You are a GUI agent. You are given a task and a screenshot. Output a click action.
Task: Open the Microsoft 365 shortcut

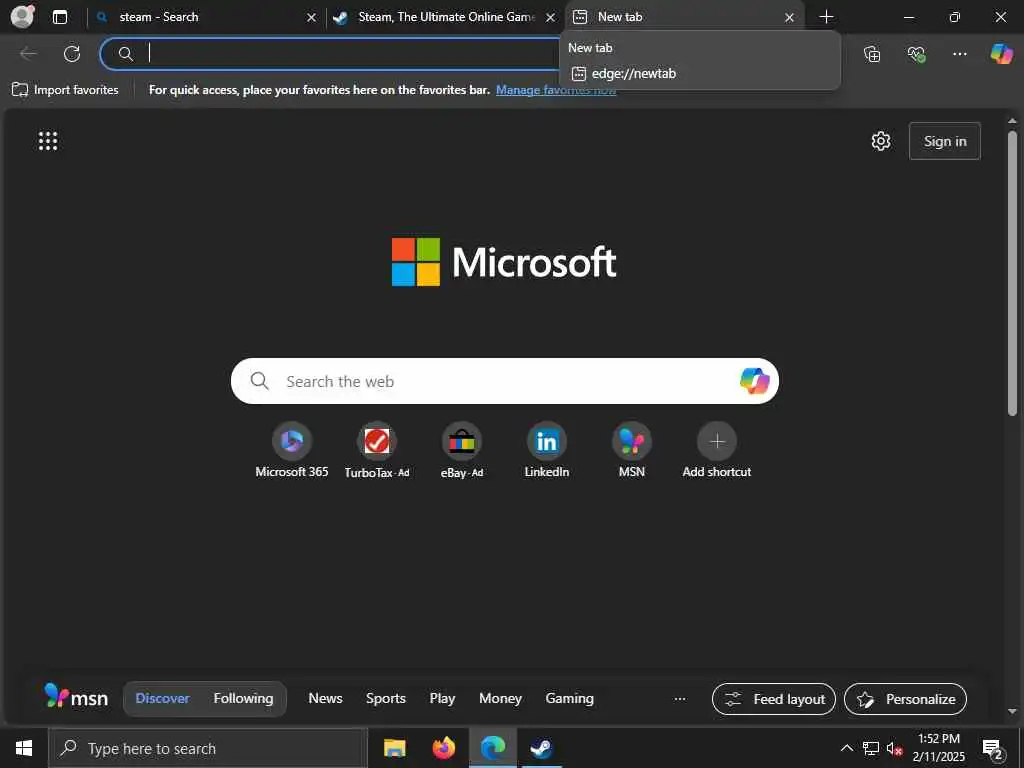coord(292,451)
